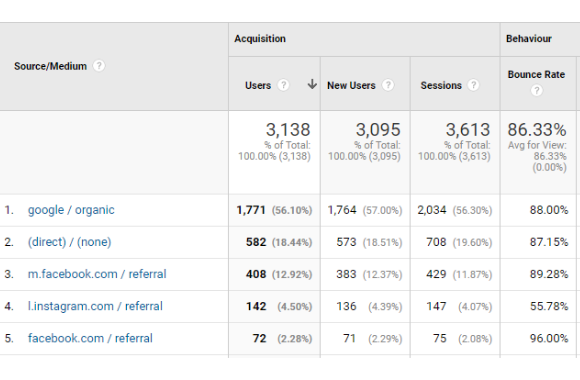Select facebook.com Sessions value 75
The image size is (580, 380).
pyautogui.click(x=440, y=339)
